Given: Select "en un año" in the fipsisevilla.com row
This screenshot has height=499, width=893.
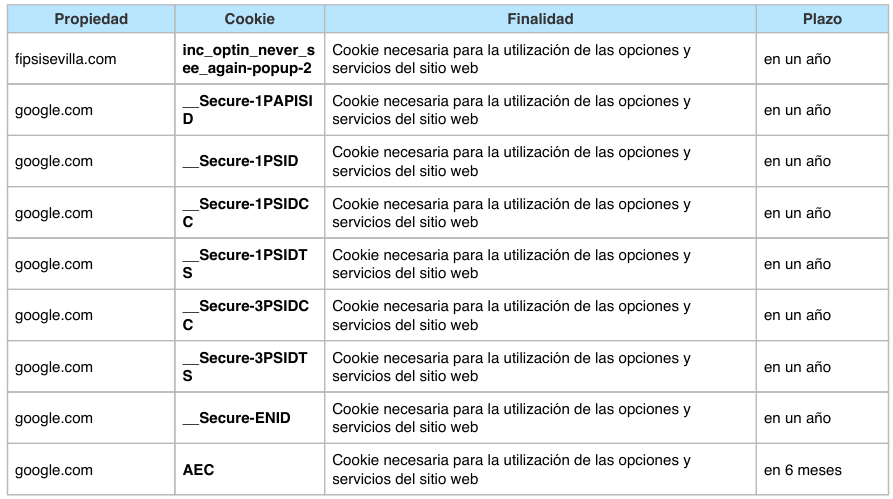Looking at the screenshot, I should [797, 59].
